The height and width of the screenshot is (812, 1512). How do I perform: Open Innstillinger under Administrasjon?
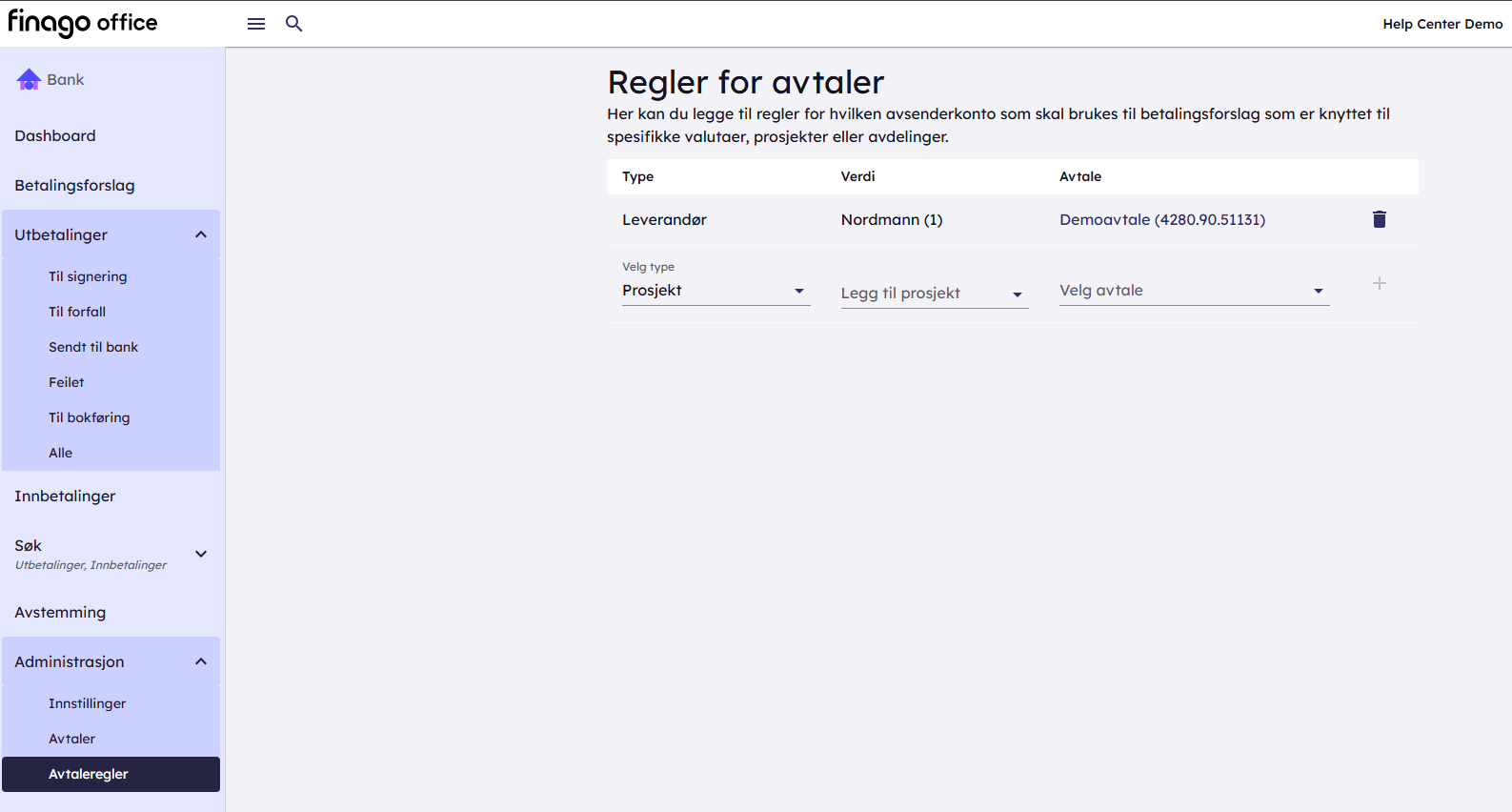tap(88, 703)
